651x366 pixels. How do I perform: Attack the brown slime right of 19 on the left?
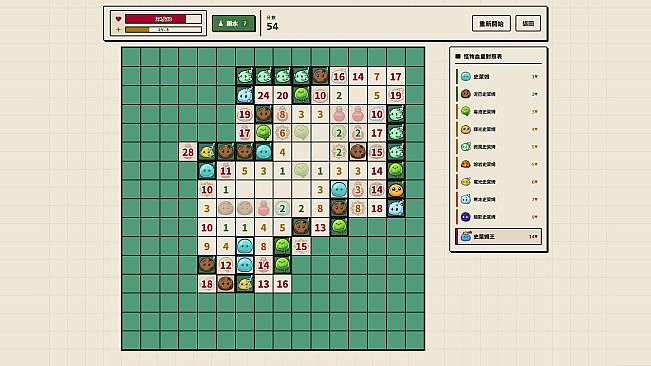[263, 114]
